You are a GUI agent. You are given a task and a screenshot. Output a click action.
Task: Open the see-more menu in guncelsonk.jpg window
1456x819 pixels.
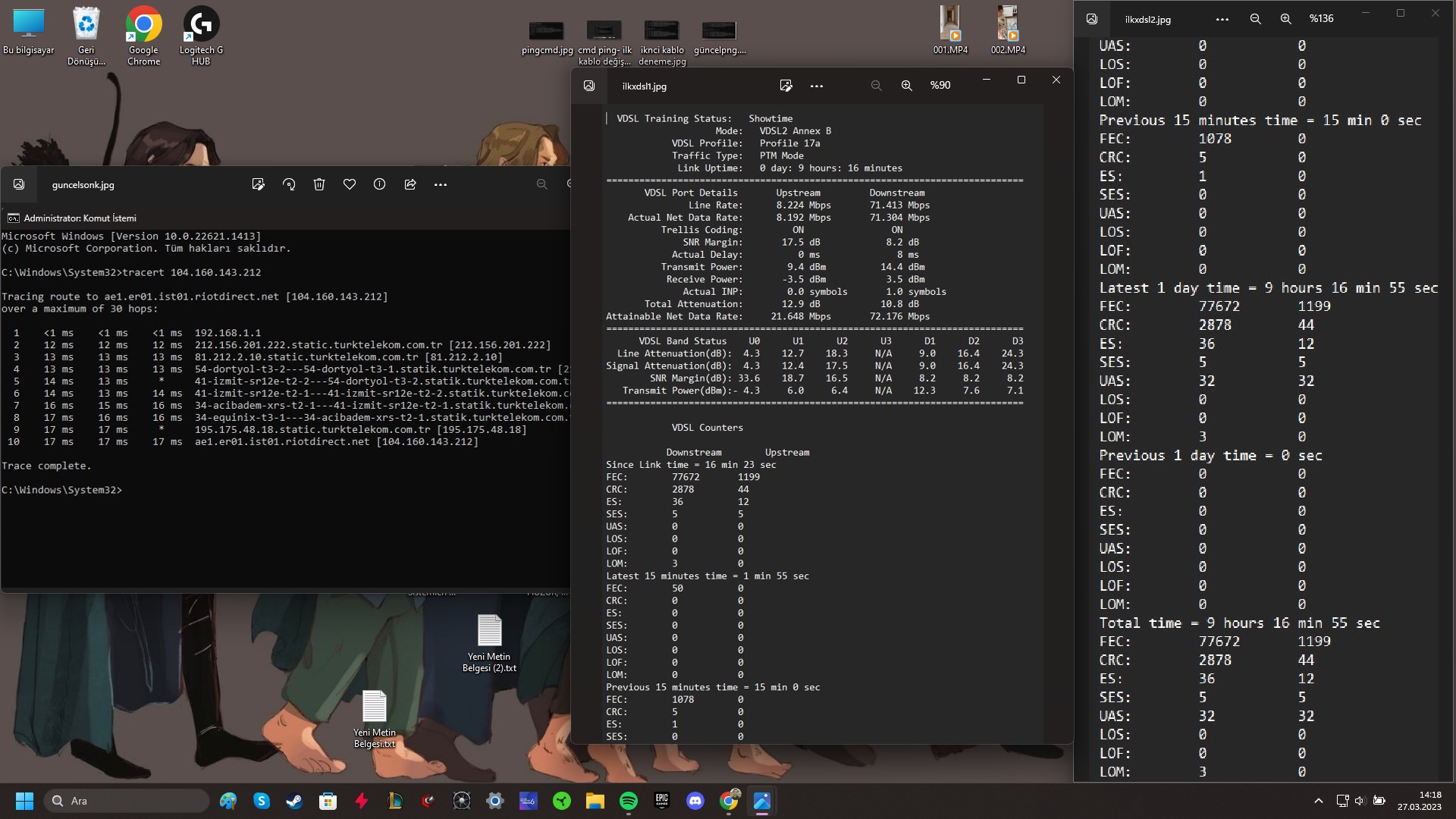coord(441,184)
